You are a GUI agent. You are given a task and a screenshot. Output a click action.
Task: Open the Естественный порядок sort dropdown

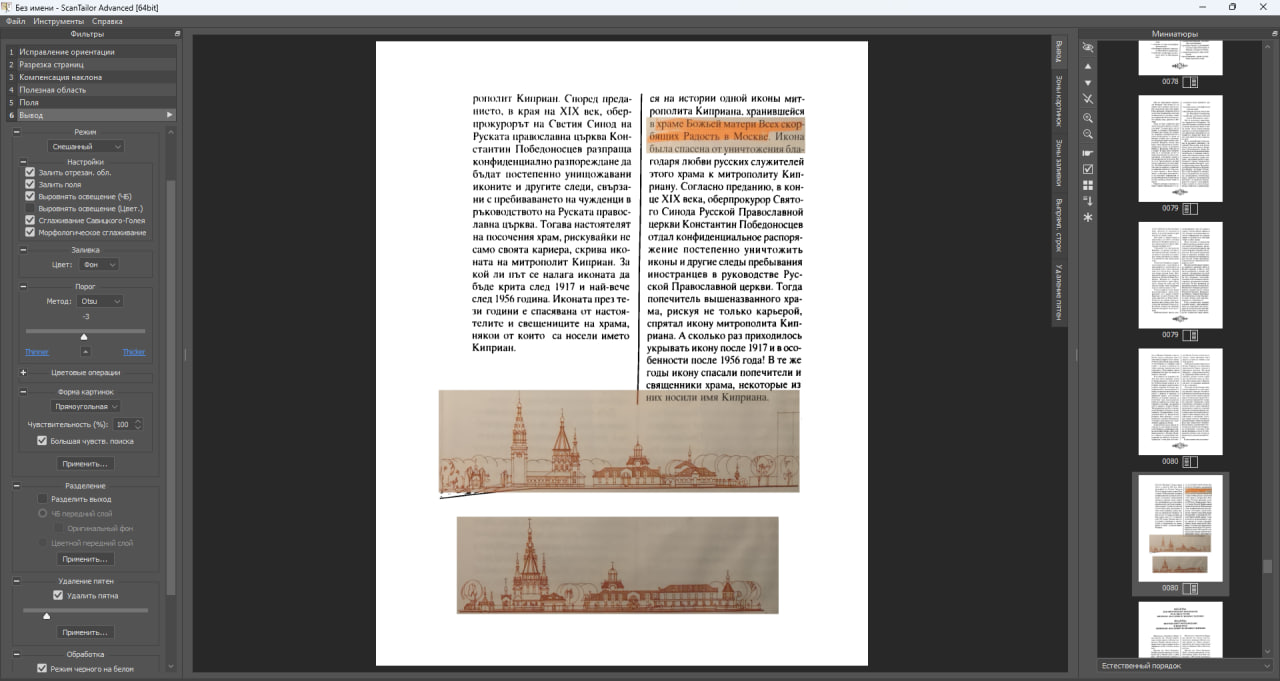coord(1184,666)
